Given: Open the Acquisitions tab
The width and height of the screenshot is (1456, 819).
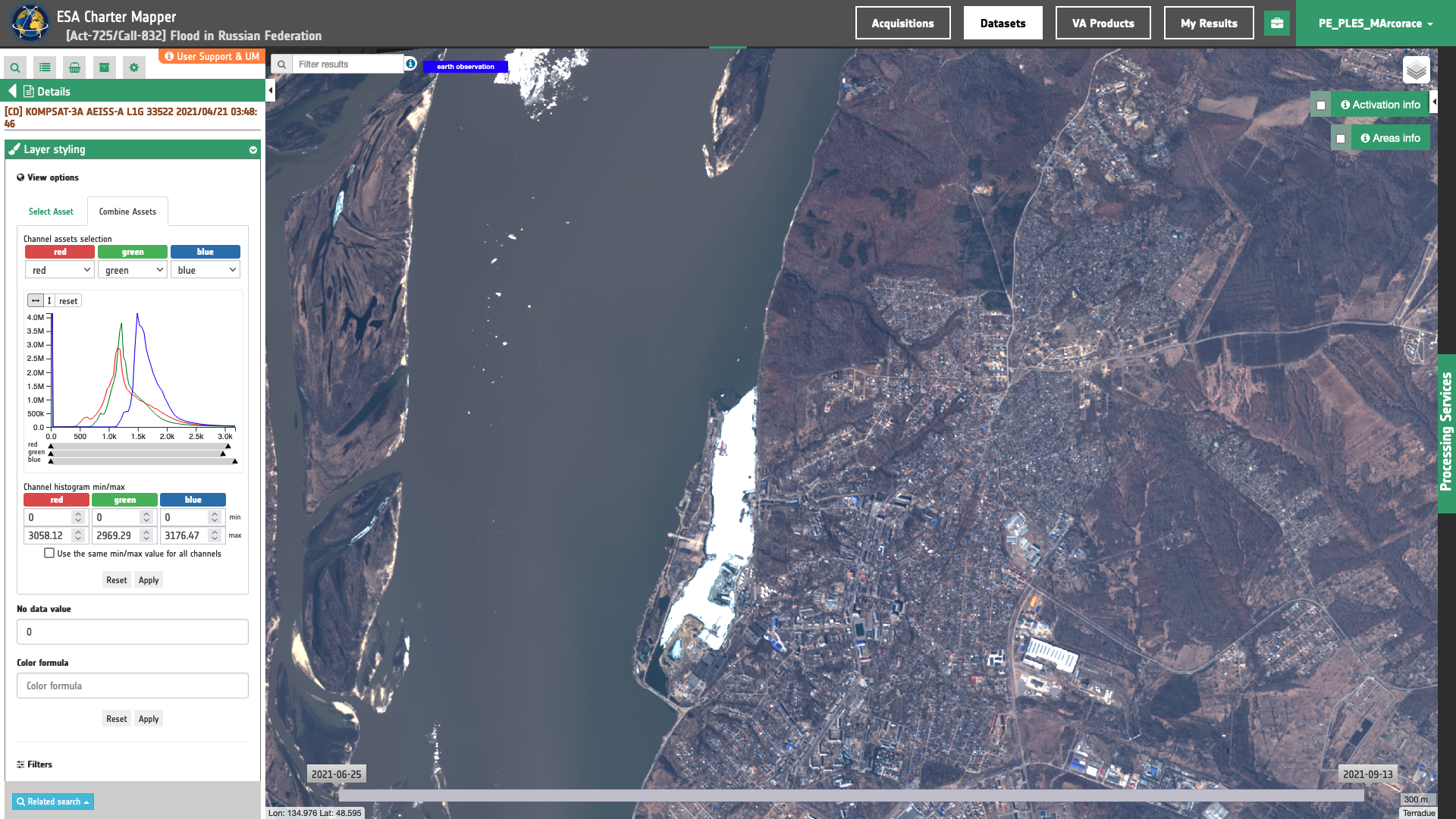Looking at the screenshot, I should 902,24.
